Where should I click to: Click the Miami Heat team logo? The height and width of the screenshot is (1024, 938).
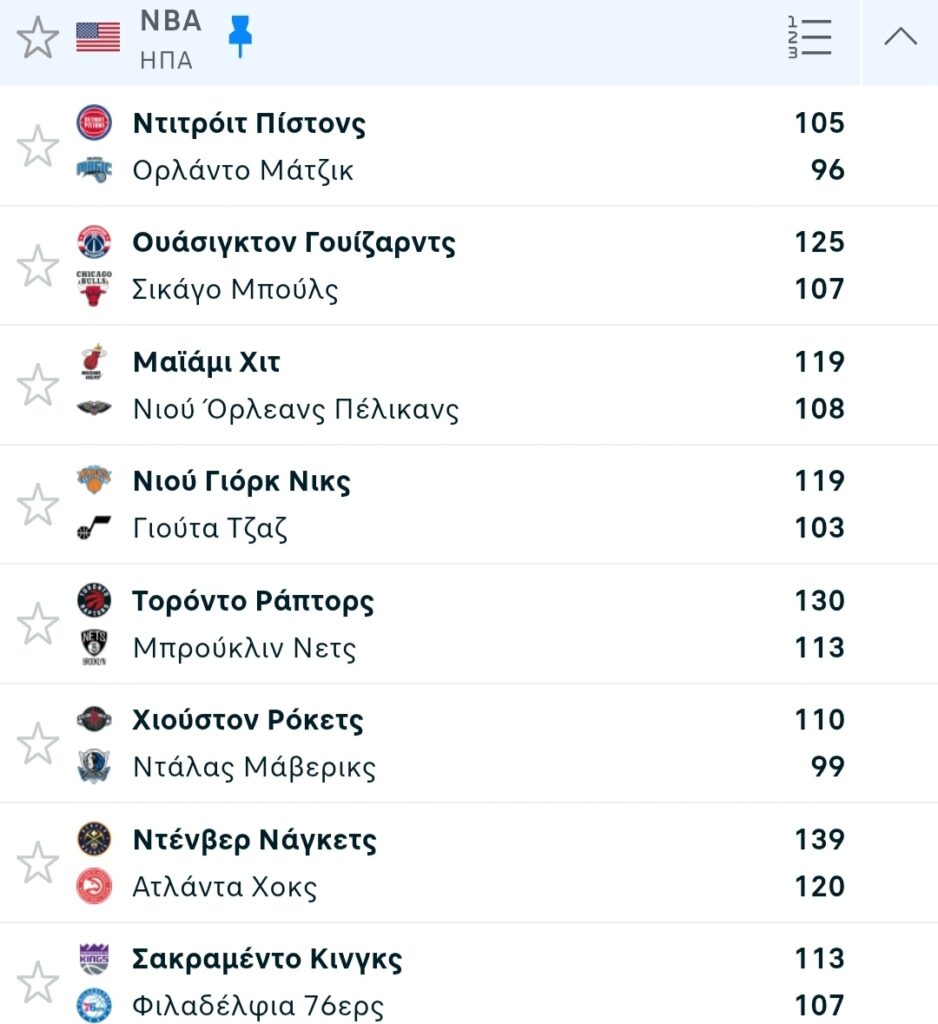point(94,362)
